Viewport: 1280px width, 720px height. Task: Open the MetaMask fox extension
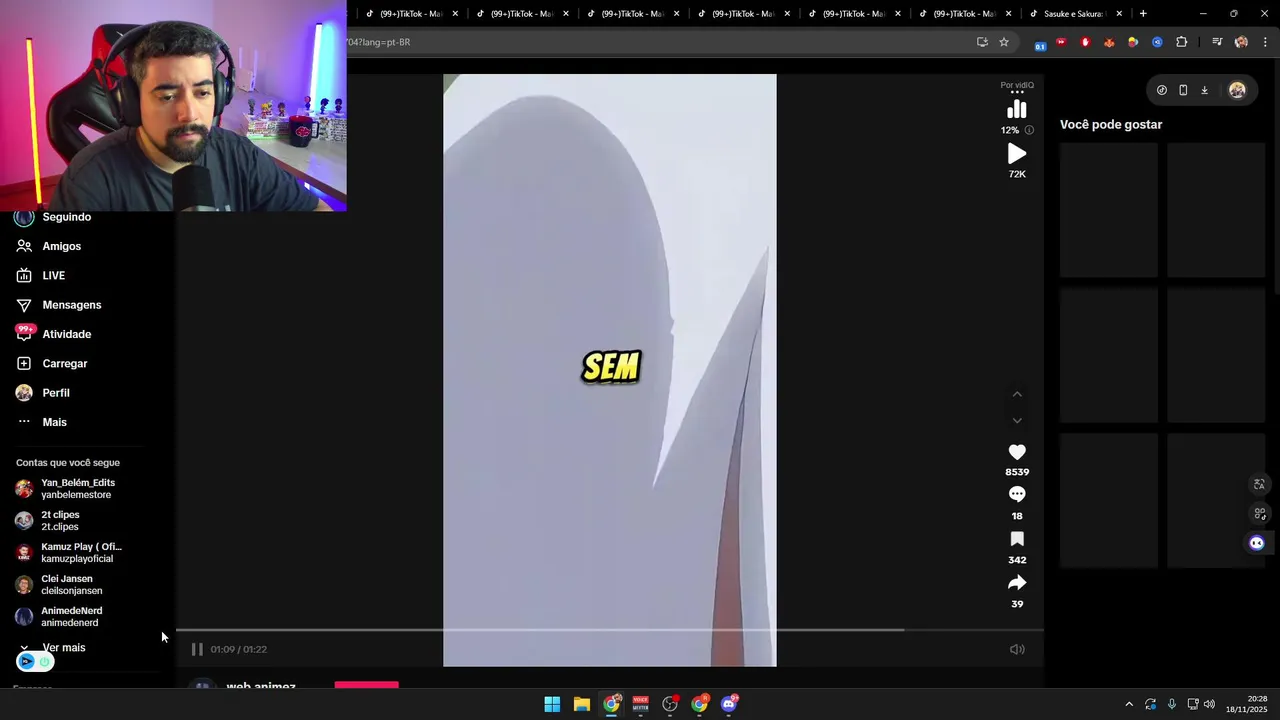(1109, 42)
